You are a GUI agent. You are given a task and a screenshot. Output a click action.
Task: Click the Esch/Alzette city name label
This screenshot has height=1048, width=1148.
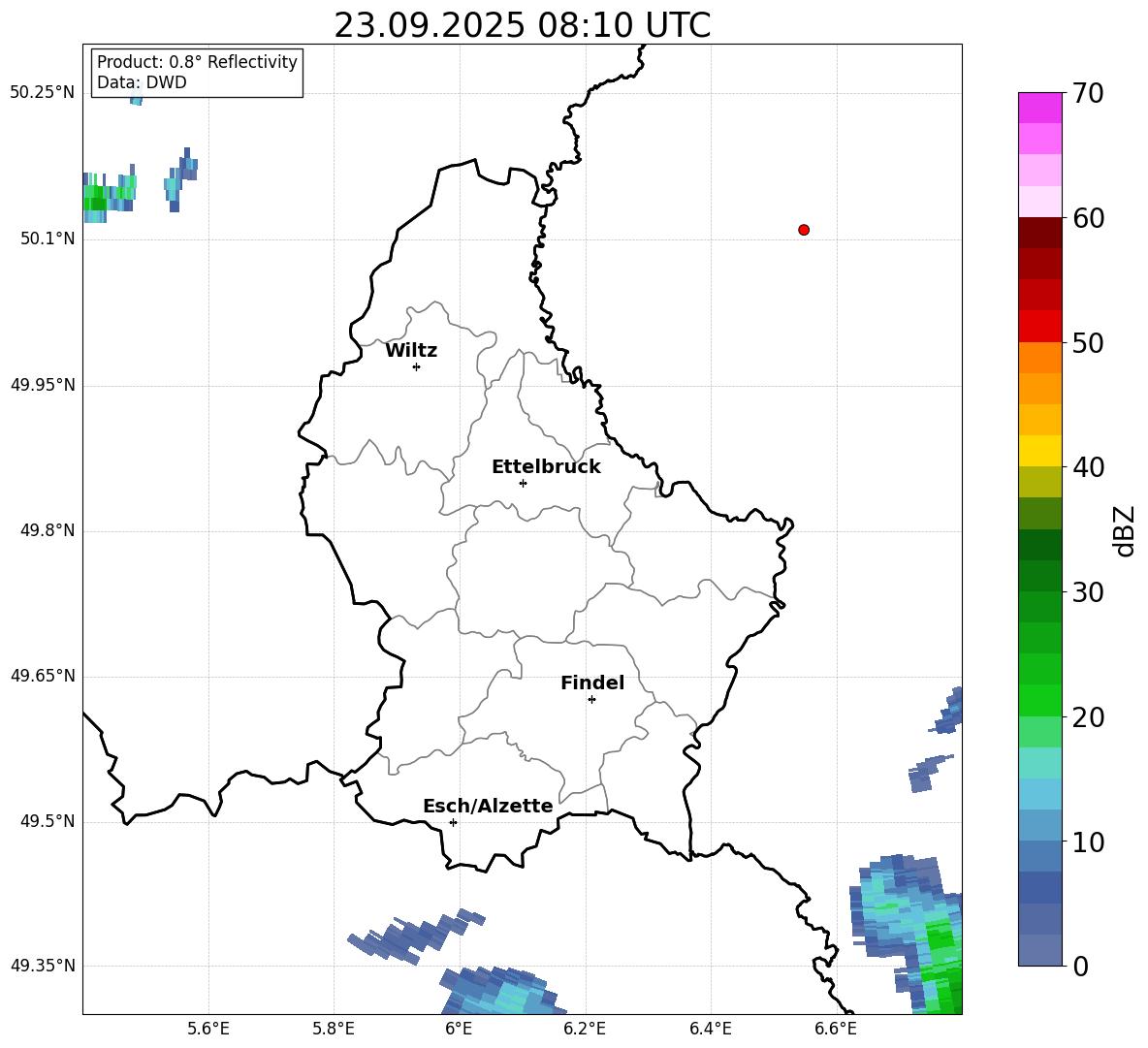pos(488,807)
